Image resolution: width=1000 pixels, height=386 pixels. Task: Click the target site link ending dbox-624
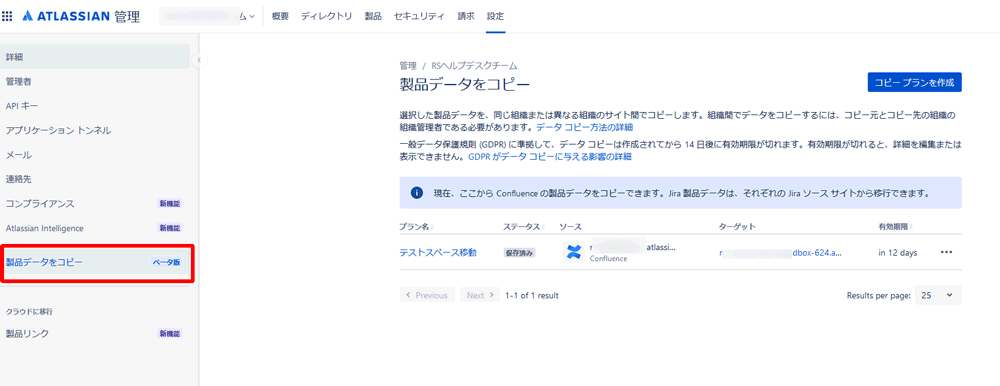point(781,253)
